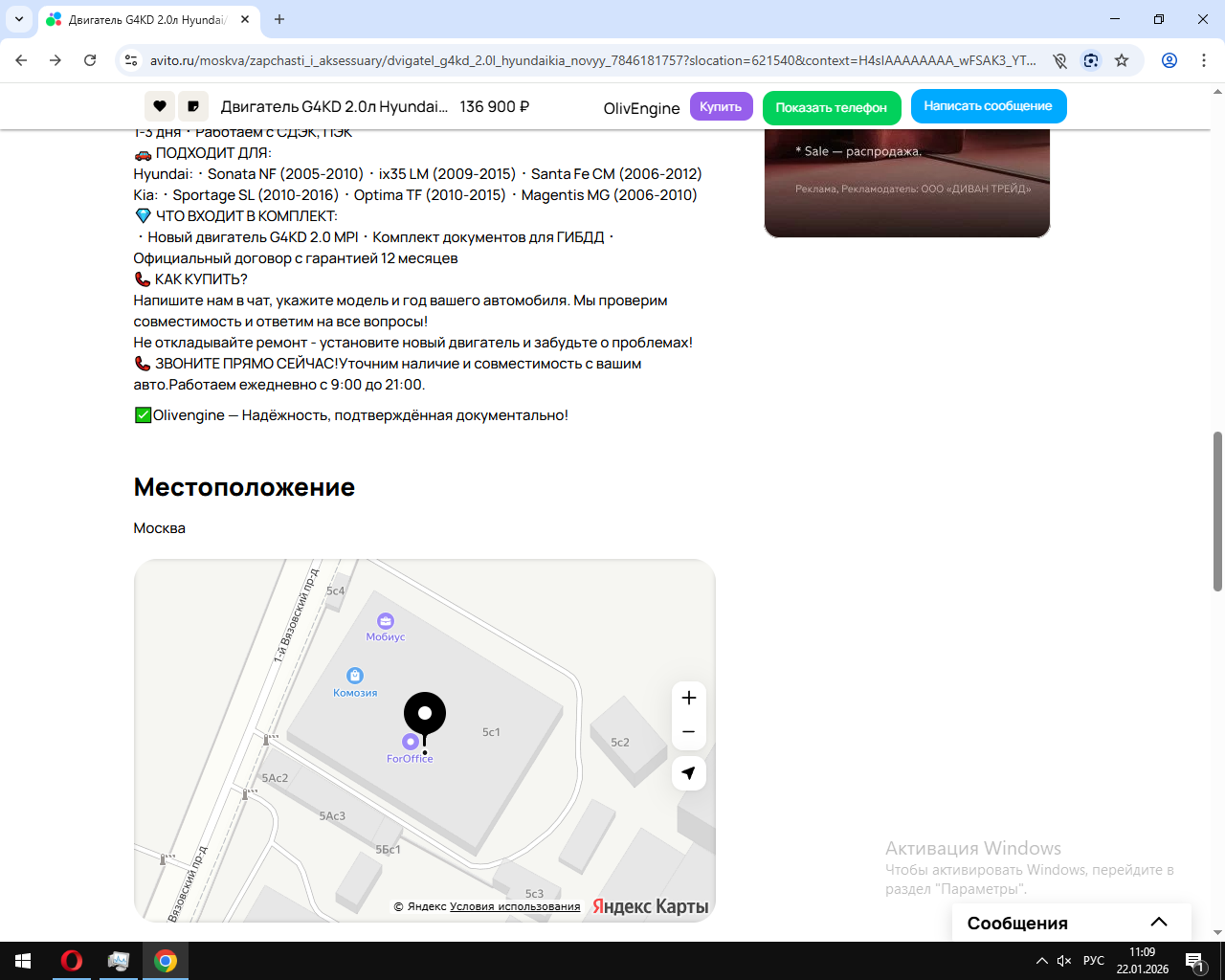
Task: View site information icon in address bar
Action: (131, 60)
